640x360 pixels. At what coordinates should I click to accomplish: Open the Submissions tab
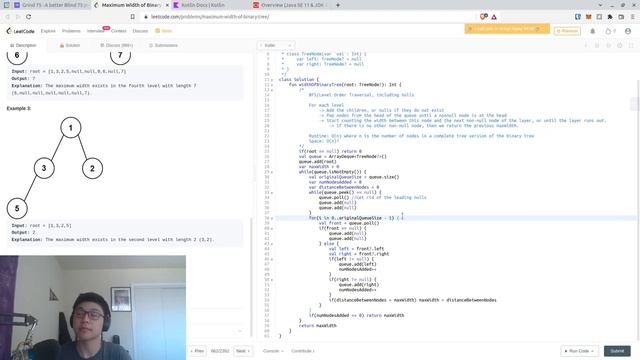click(x=163, y=45)
